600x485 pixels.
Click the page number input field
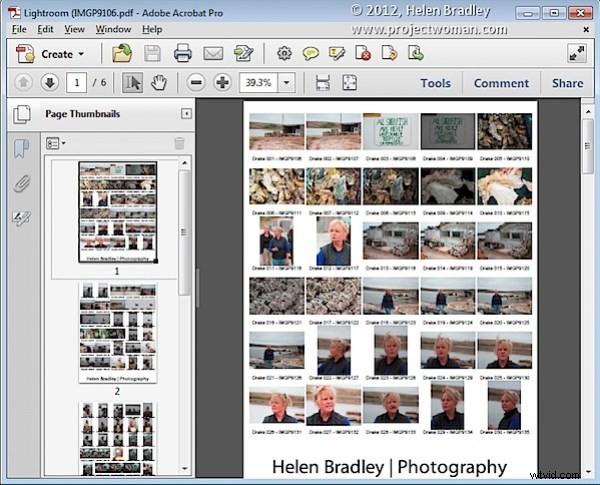tap(77, 82)
